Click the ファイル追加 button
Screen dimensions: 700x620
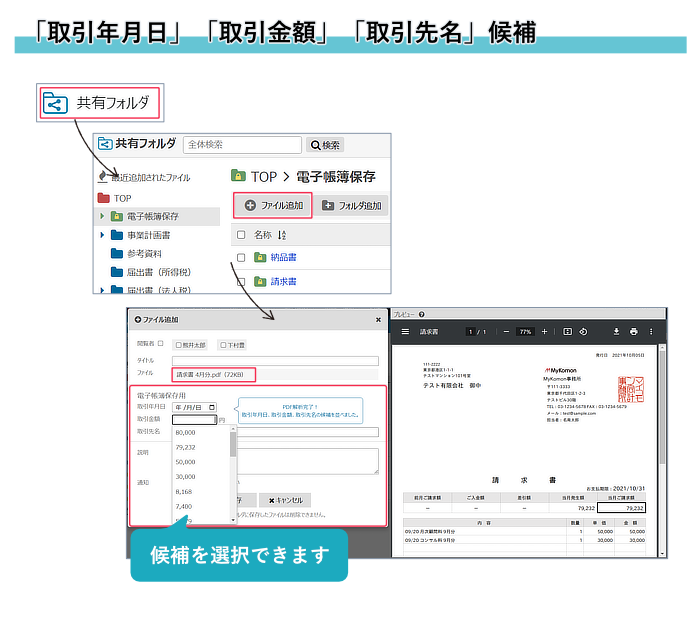tap(273, 205)
